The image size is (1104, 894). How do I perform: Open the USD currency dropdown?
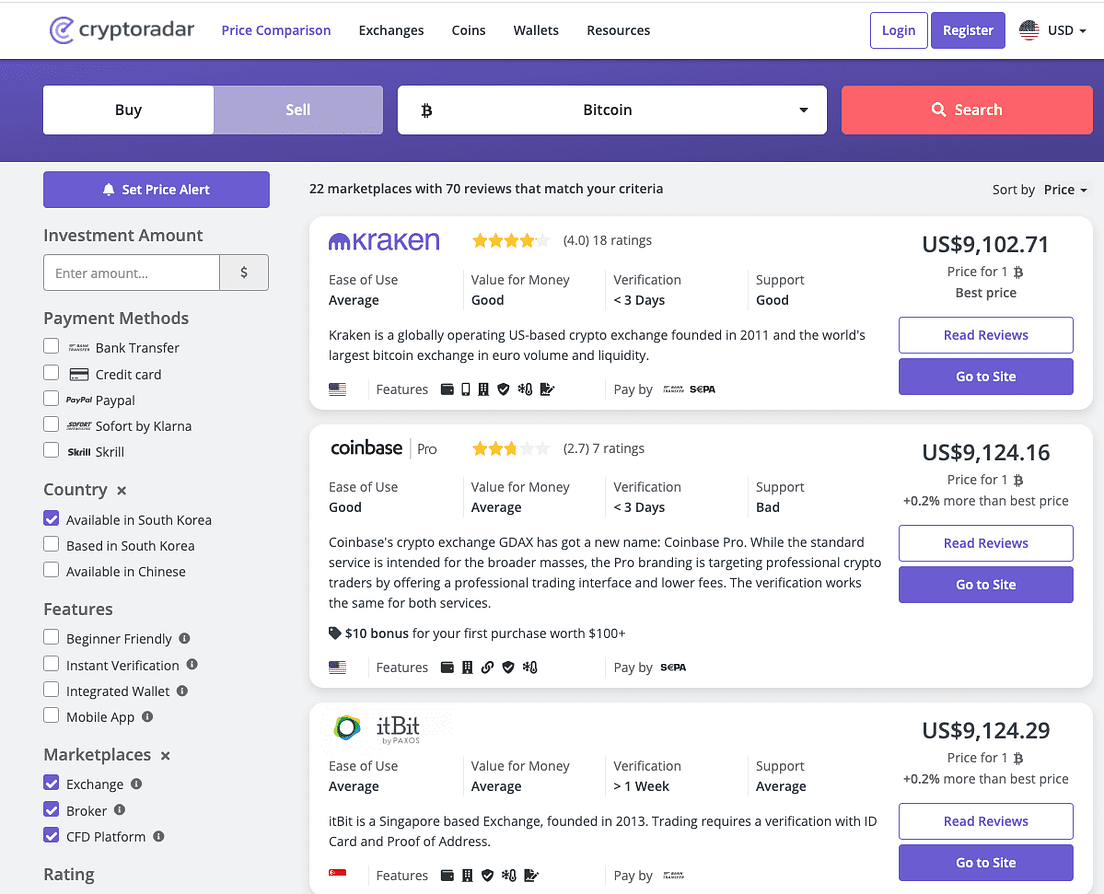click(x=1052, y=30)
